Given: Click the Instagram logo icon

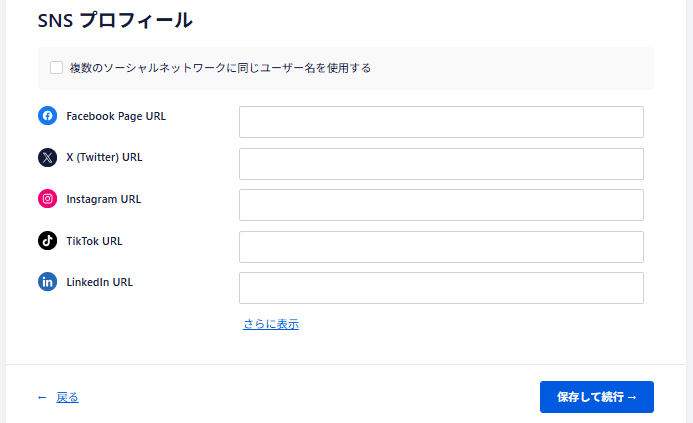Looking at the screenshot, I should [47, 199].
